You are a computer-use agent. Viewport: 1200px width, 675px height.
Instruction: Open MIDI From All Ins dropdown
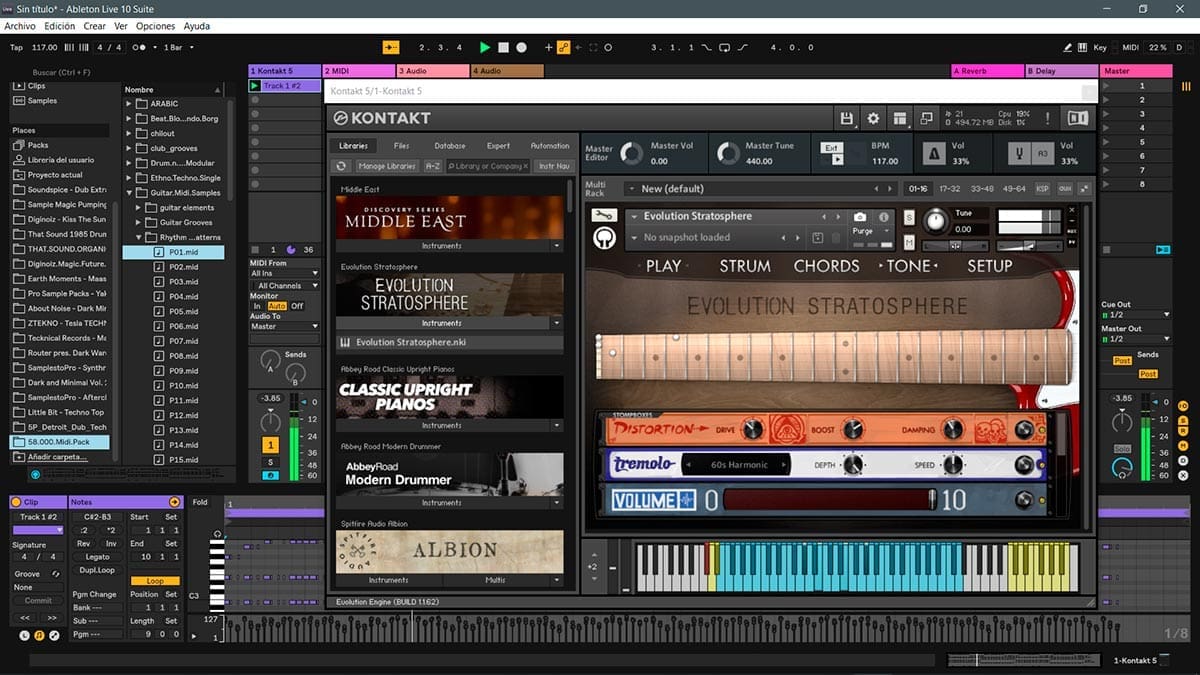[284, 273]
